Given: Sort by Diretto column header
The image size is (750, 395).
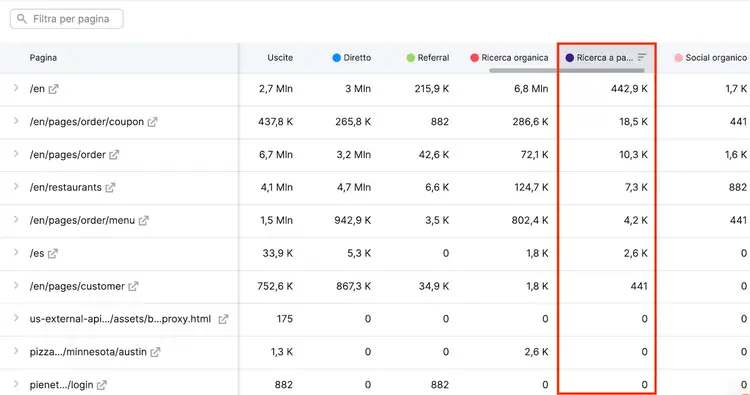Looking at the screenshot, I should pos(357,58).
